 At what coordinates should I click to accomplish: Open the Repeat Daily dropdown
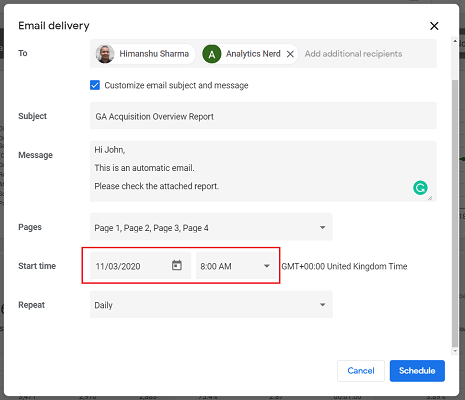pyautogui.click(x=211, y=304)
